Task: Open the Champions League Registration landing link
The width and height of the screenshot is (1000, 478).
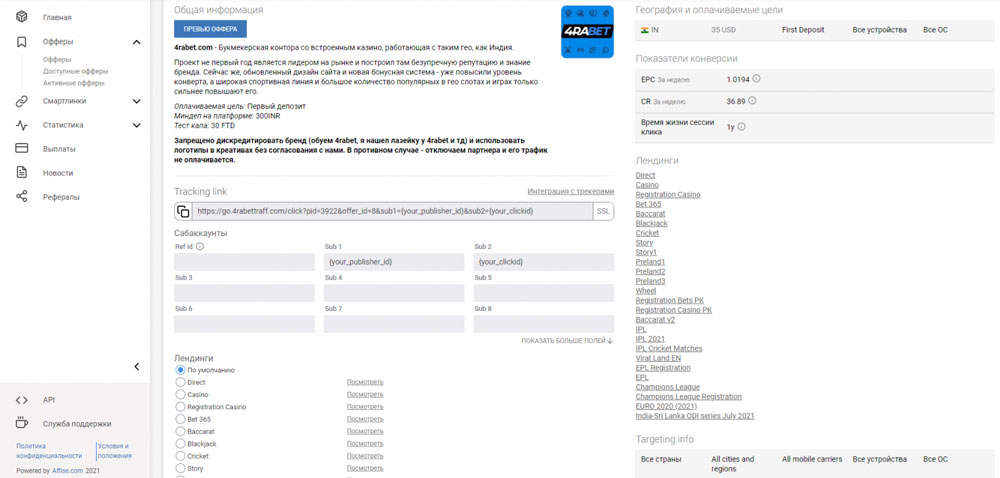Action: [x=689, y=396]
